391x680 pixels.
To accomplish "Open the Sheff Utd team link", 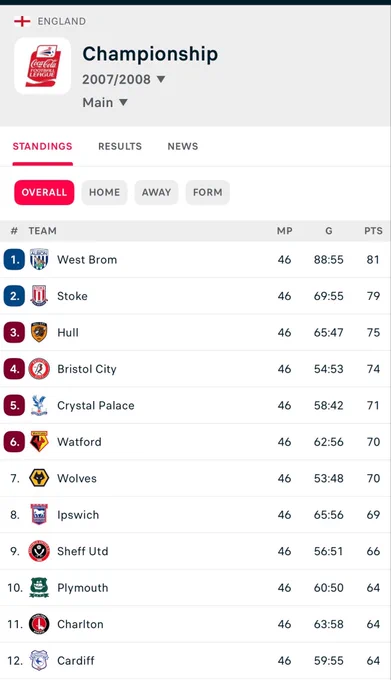I will 83,551.
